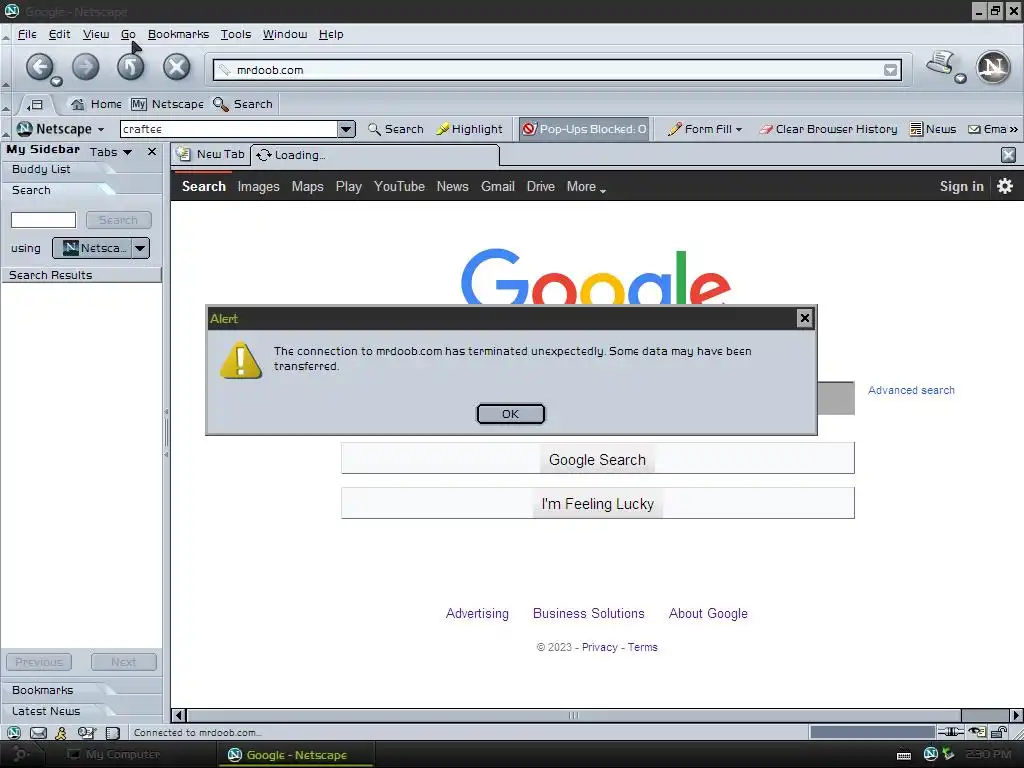Screen dimensions: 1024x768
Task: Open Google Images link
Action: pyautogui.click(x=259, y=186)
